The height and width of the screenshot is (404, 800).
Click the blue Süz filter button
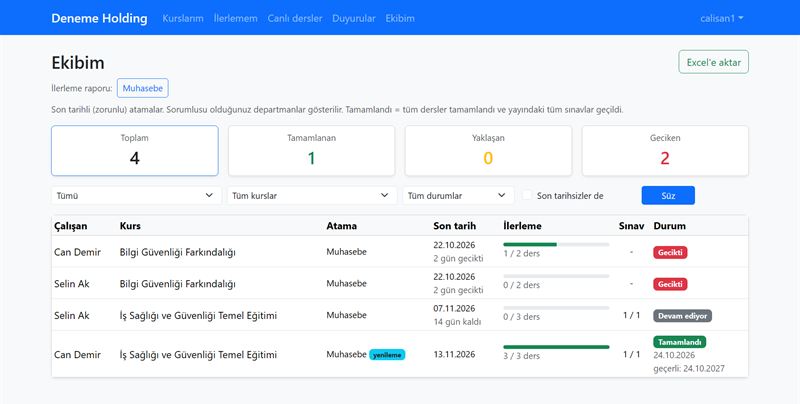[x=668, y=195]
